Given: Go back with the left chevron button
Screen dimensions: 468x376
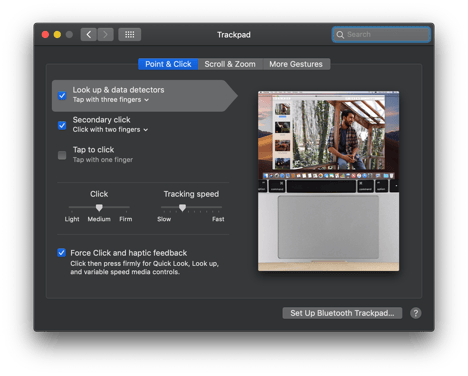Looking at the screenshot, I should pos(89,34).
